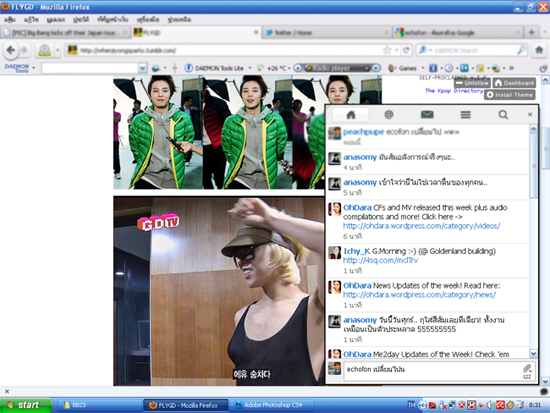550x413 pixels.
Task: Open the G.D TV image post
Action: coord(219,291)
